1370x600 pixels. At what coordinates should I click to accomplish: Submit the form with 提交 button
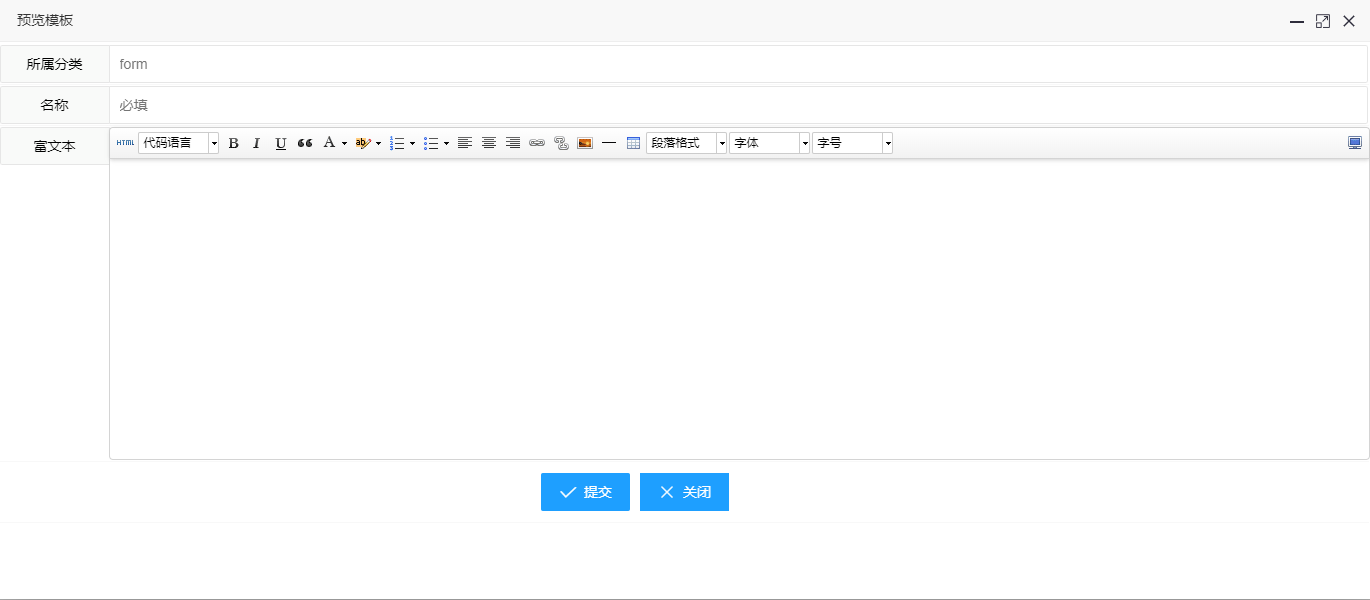(585, 492)
